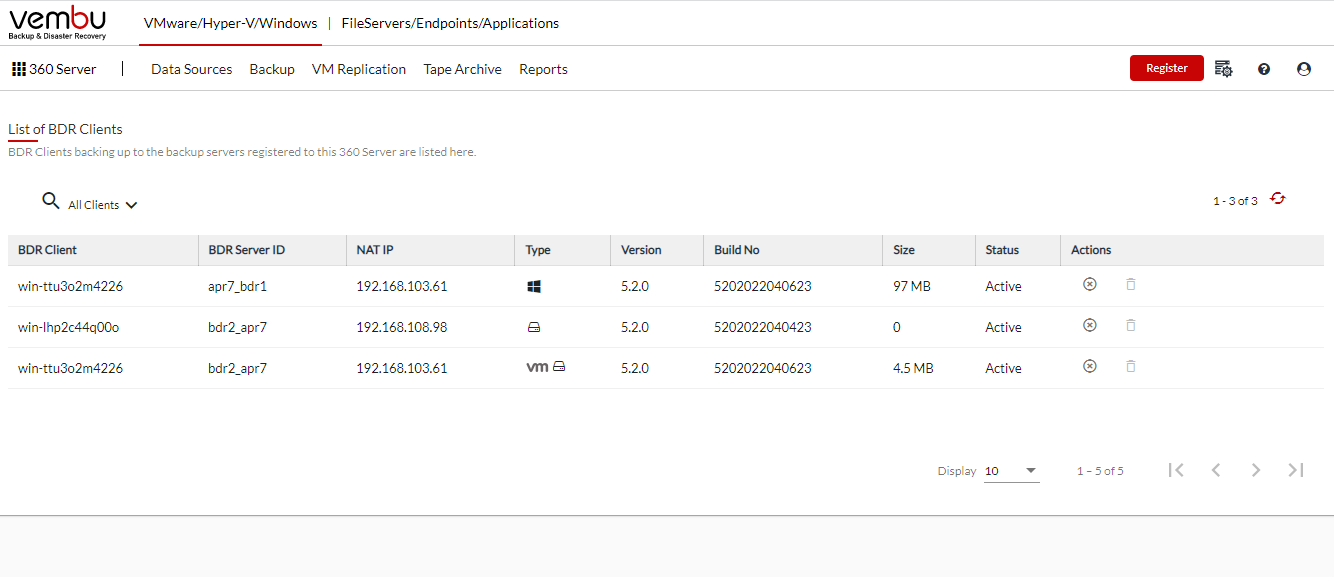This screenshot has height=577, width=1334.
Task: Click the Size column header
Action: (904, 250)
